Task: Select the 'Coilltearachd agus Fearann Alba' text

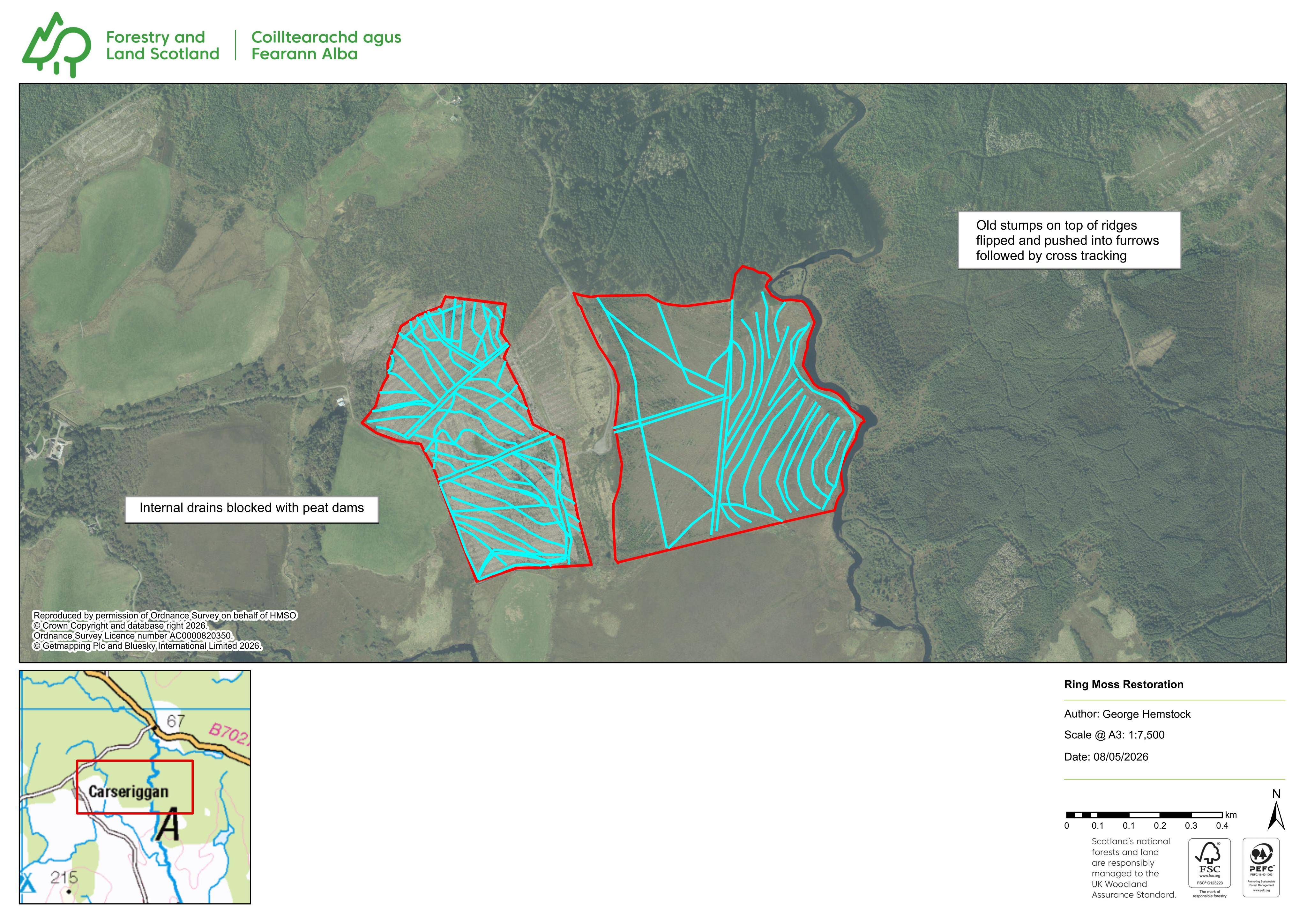Action: point(326,46)
